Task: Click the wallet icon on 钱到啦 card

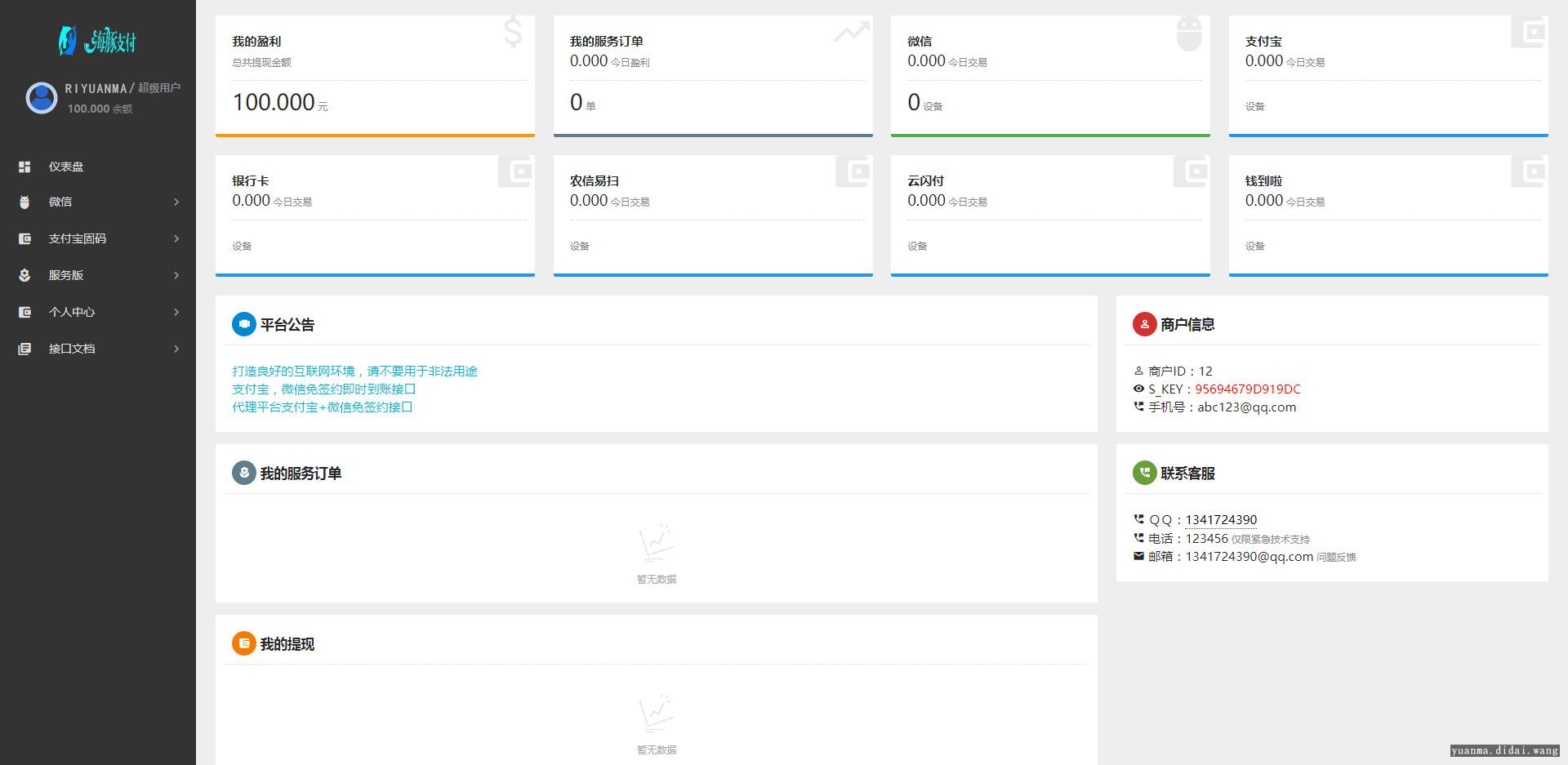Action: coord(1529,171)
